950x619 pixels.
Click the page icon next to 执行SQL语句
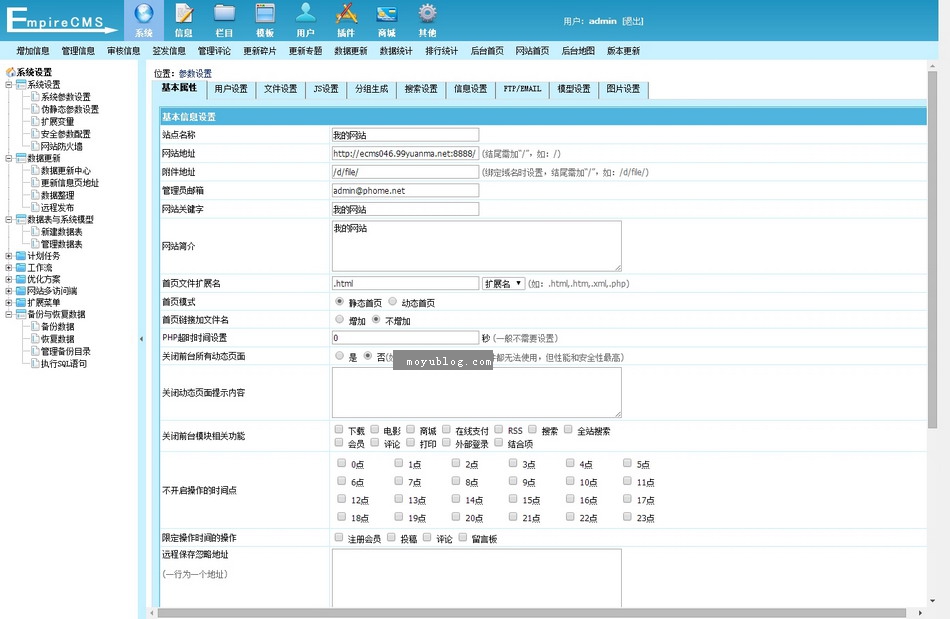point(35,363)
